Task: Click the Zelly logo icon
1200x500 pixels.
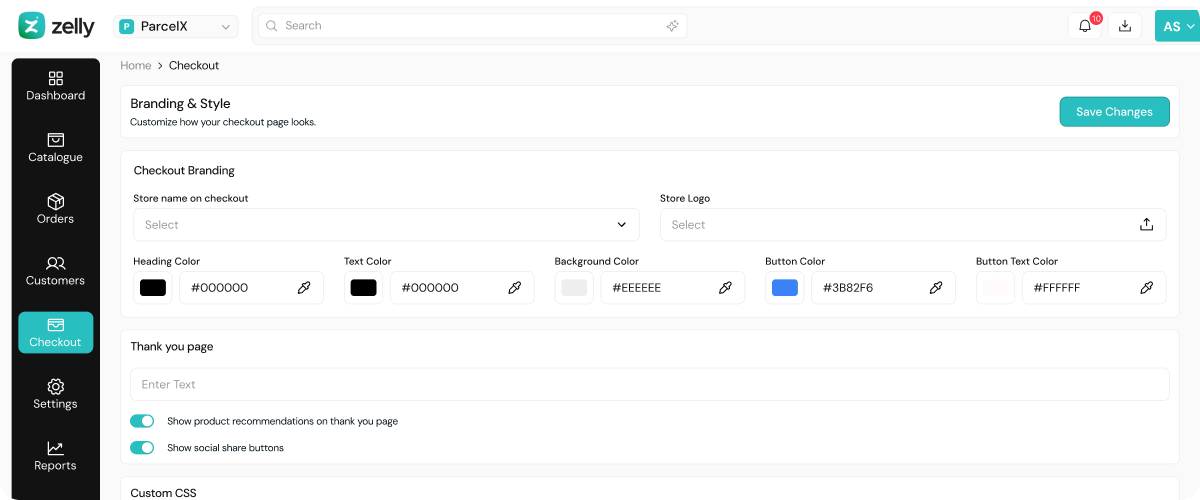Action: coord(32,26)
